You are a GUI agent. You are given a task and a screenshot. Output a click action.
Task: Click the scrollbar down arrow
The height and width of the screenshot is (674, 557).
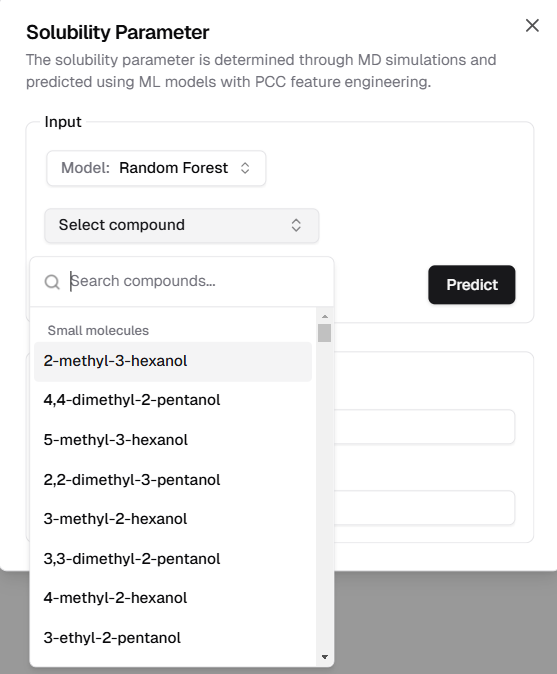[324, 657]
